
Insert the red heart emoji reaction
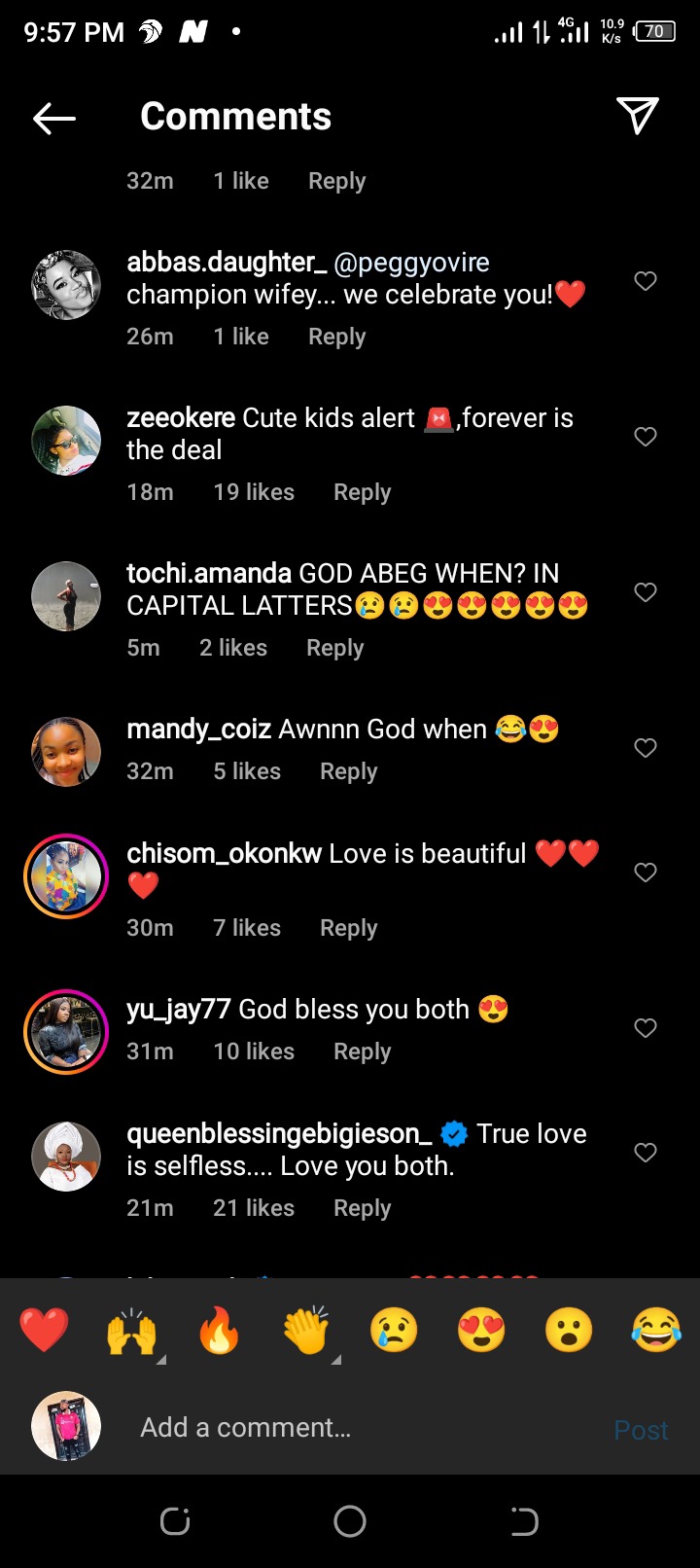click(x=45, y=1331)
